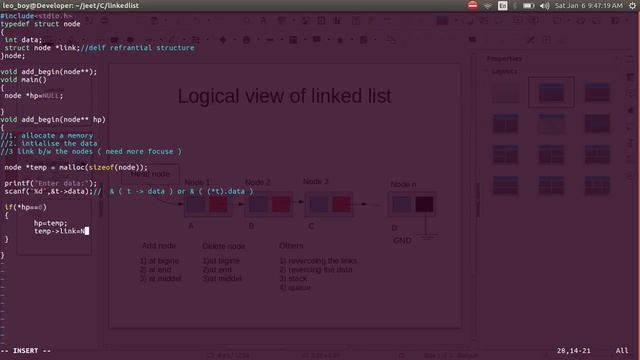Select the Title, 6 Content layout
The width and height of the screenshot is (640, 360).
coord(597,185)
